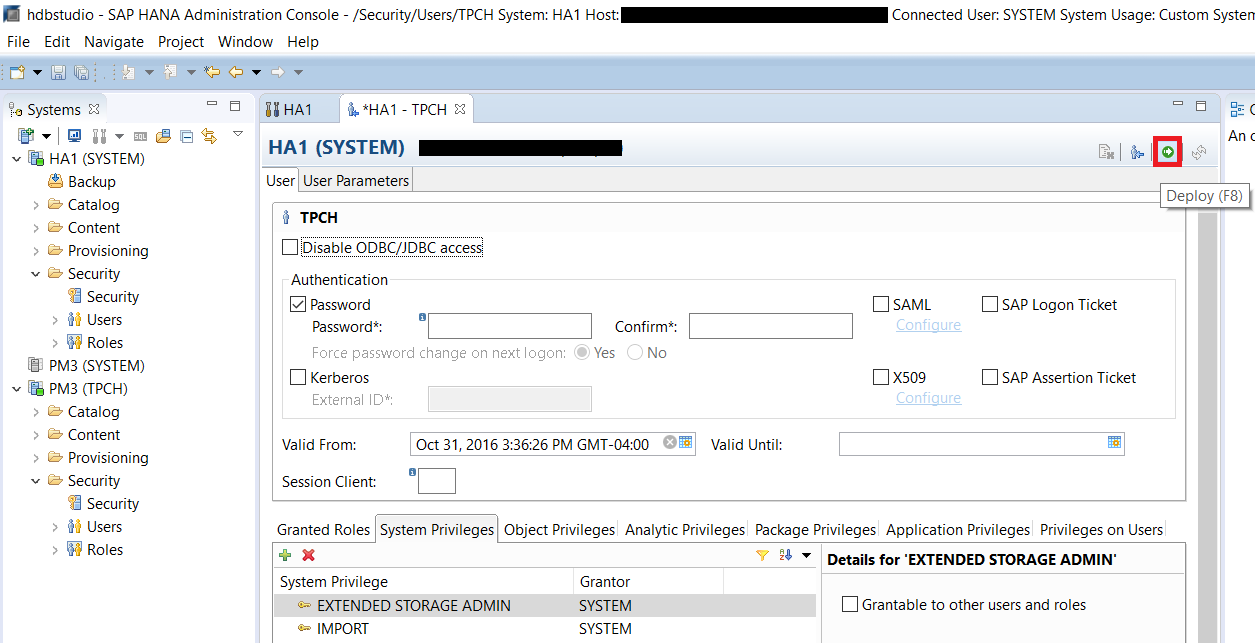The width and height of the screenshot is (1255, 643).
Task: Remove the privilege with the red X icon
Action: point(309,555)
